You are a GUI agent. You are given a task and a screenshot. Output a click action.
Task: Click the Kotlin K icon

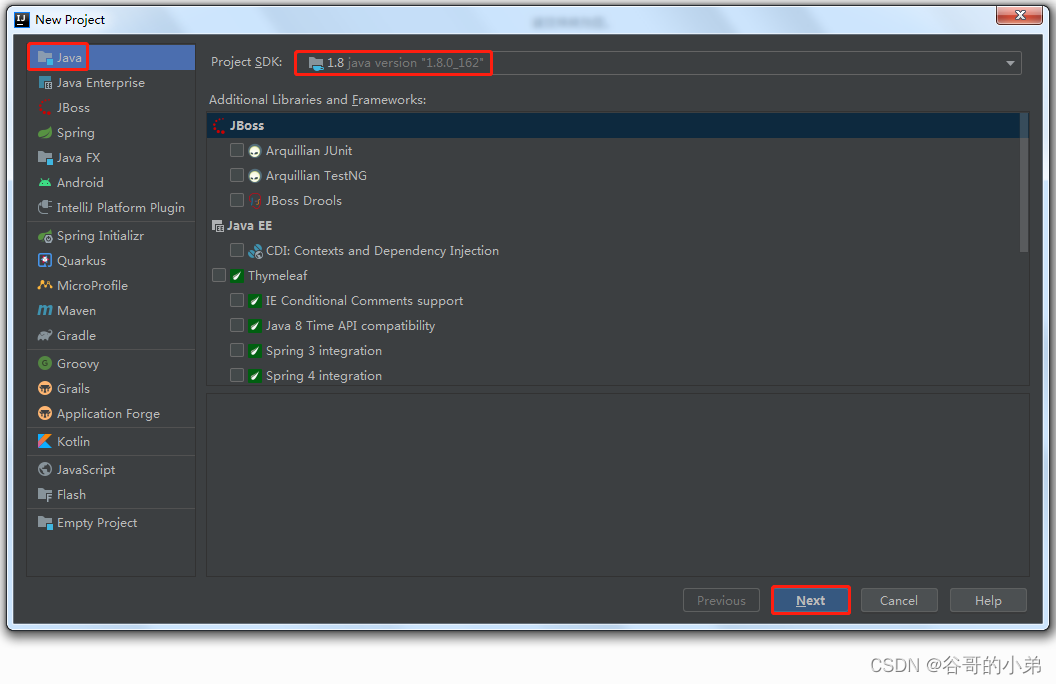pos(45,442)
